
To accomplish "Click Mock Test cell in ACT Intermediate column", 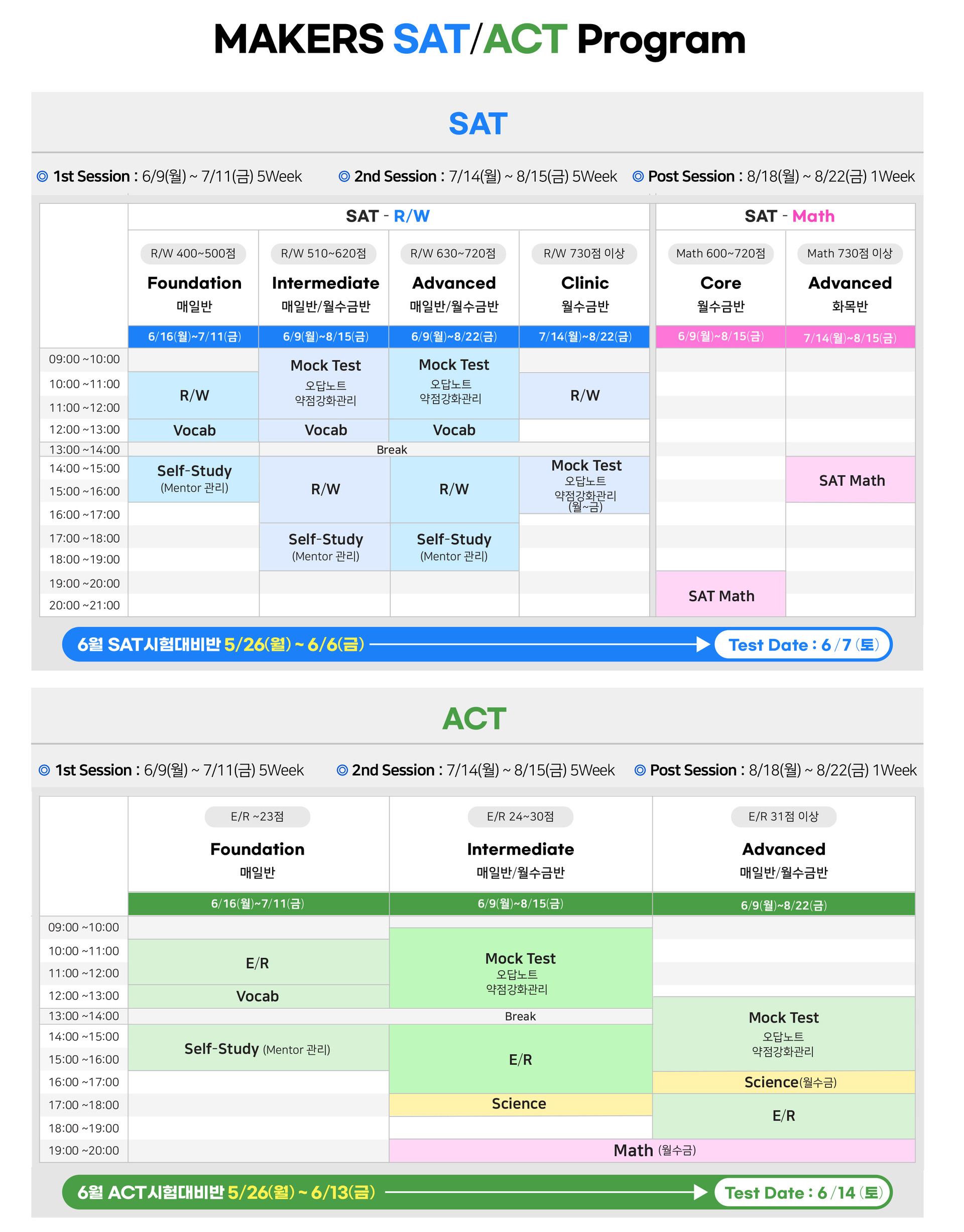I will click(x=520, y=968).
